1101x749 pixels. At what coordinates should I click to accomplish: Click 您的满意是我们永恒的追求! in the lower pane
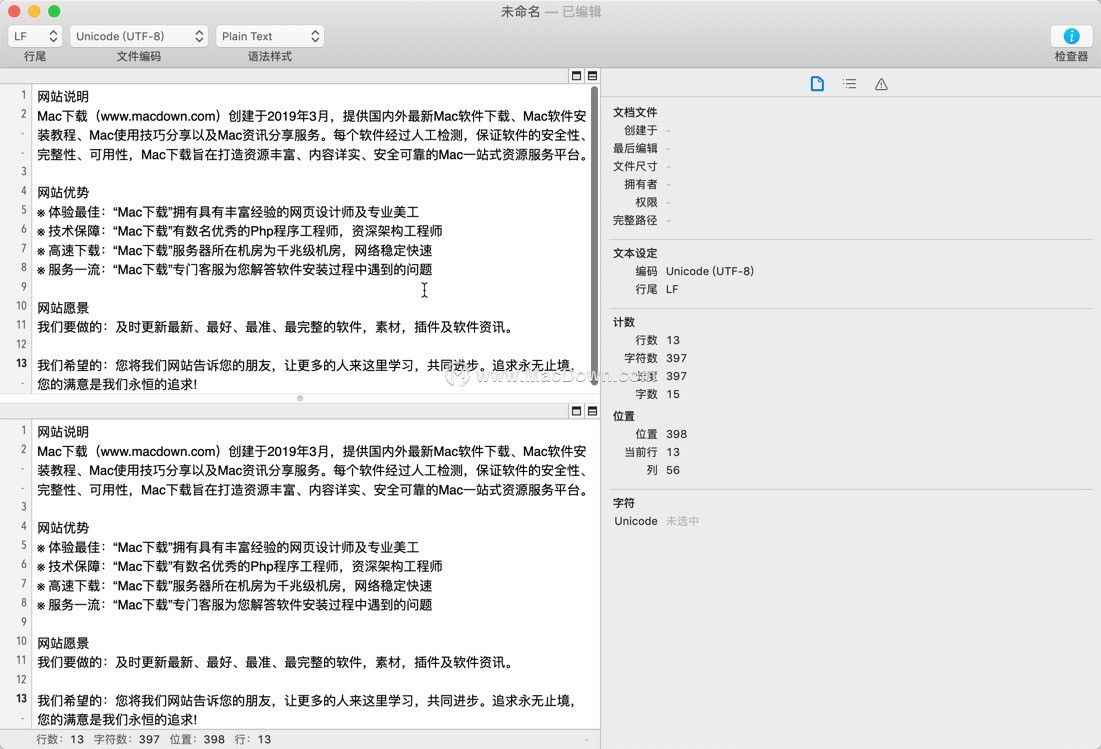pyautogui.click(x=117, y=720)
